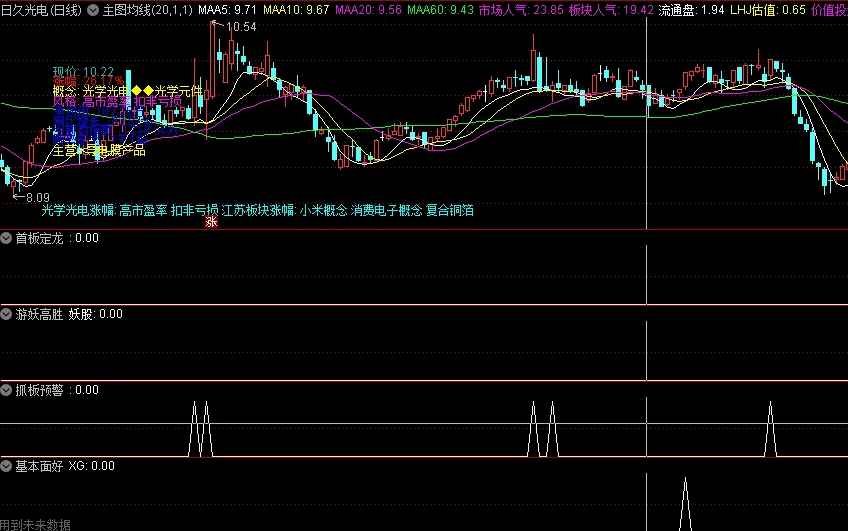Click the LHJ估值: 0.65 readout
The image size is (848, 531).
(768, 10)
